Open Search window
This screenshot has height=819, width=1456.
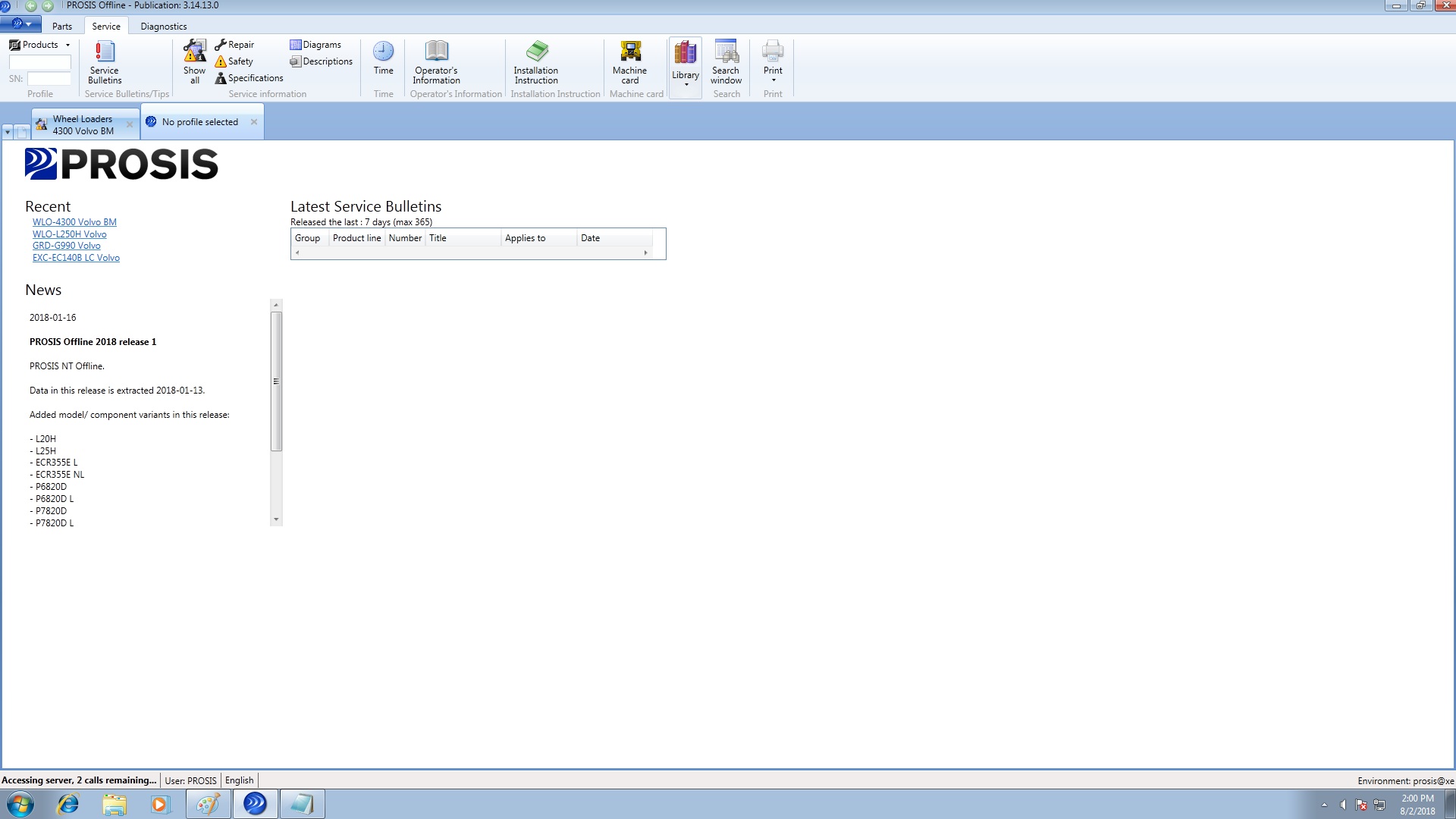point(726,62)
